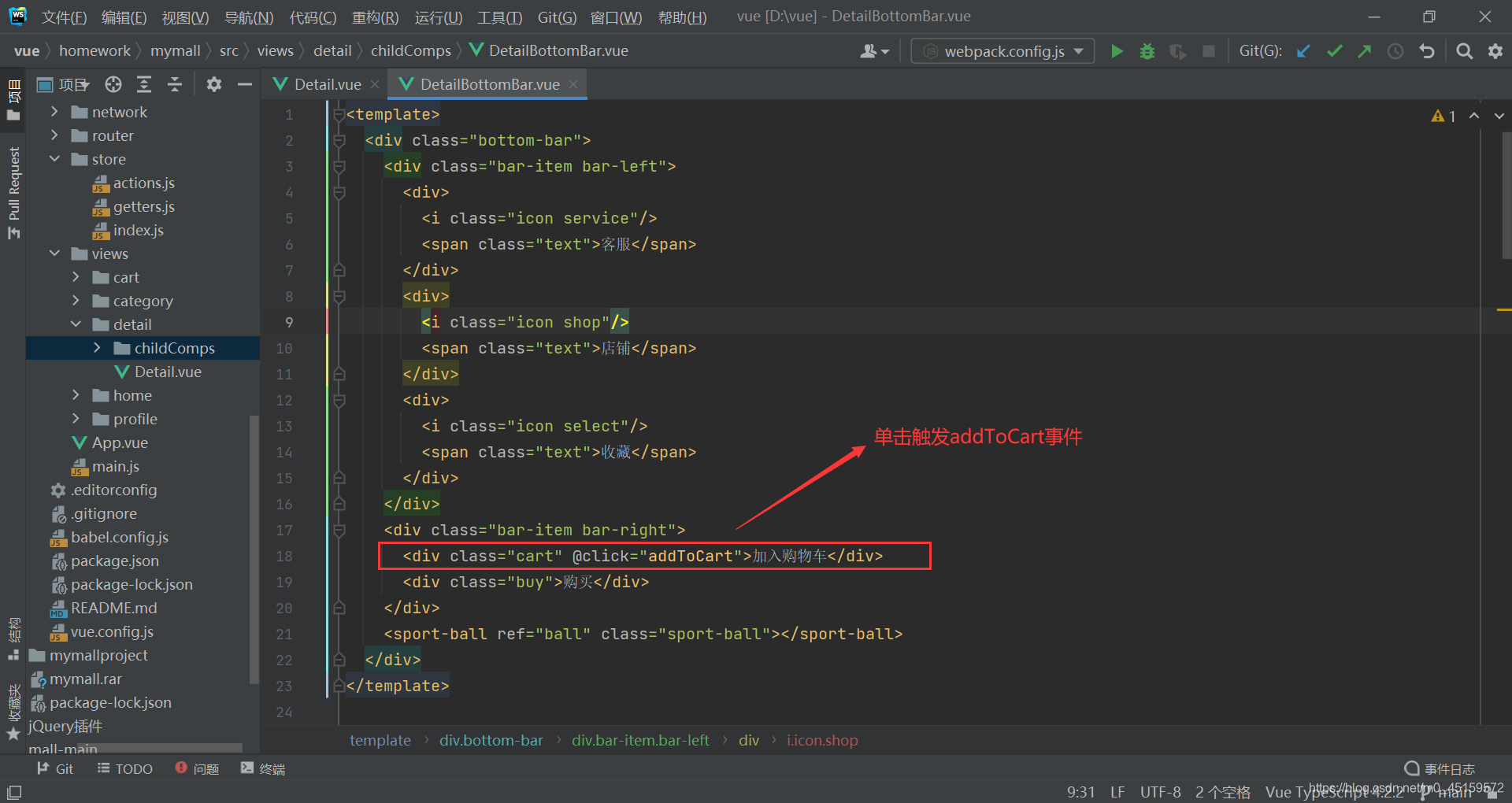Start debugging with the bug icon

(x=1147, y=51)
